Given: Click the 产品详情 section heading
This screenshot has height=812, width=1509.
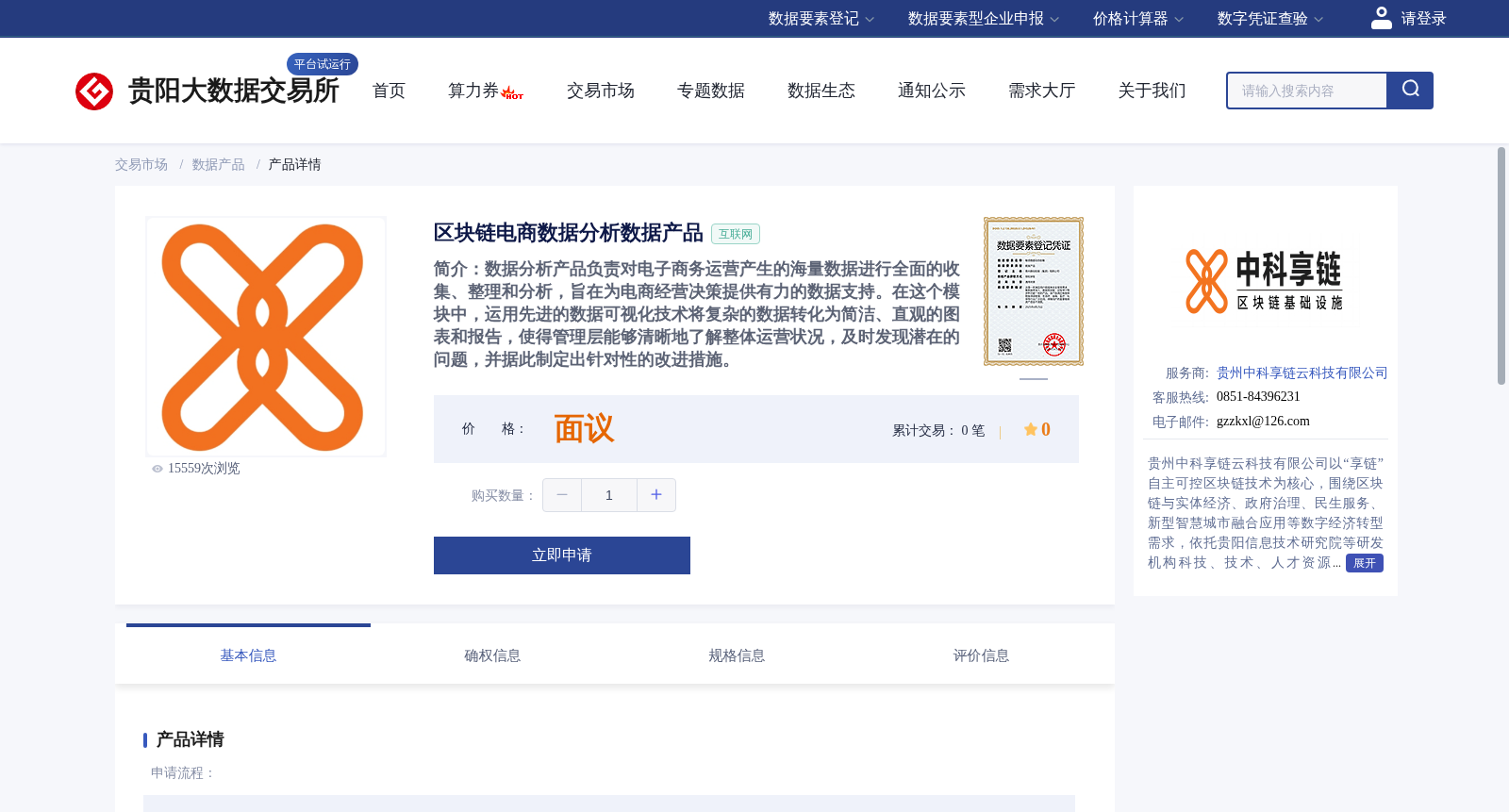Looking at the screenshot, I should 190,739.
